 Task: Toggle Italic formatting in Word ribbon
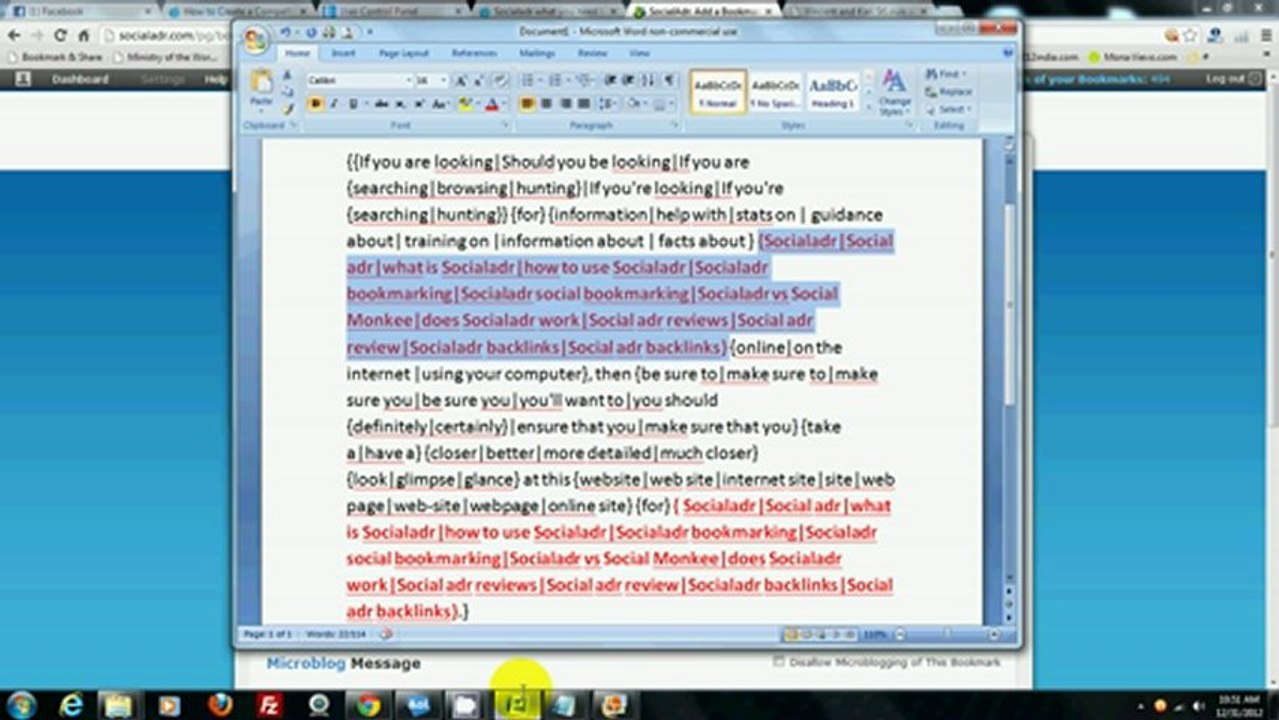(x=334, y=104)
